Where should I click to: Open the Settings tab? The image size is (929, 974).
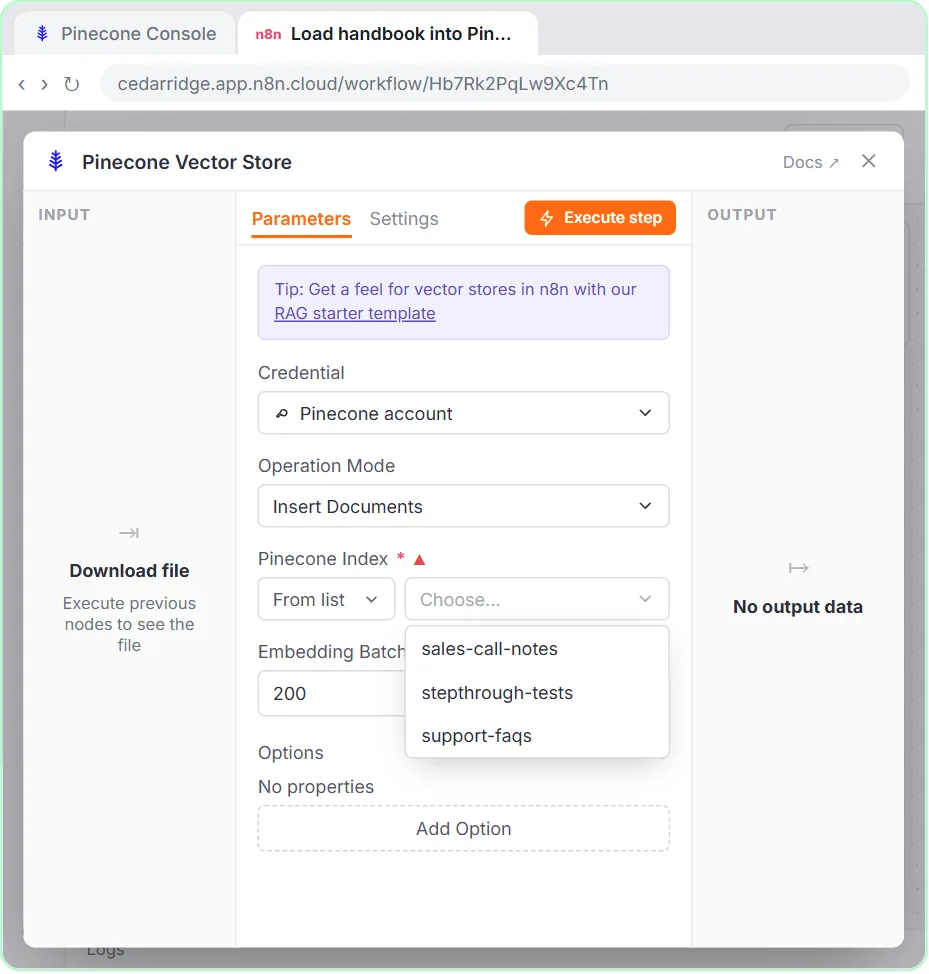tap(404, 219)
